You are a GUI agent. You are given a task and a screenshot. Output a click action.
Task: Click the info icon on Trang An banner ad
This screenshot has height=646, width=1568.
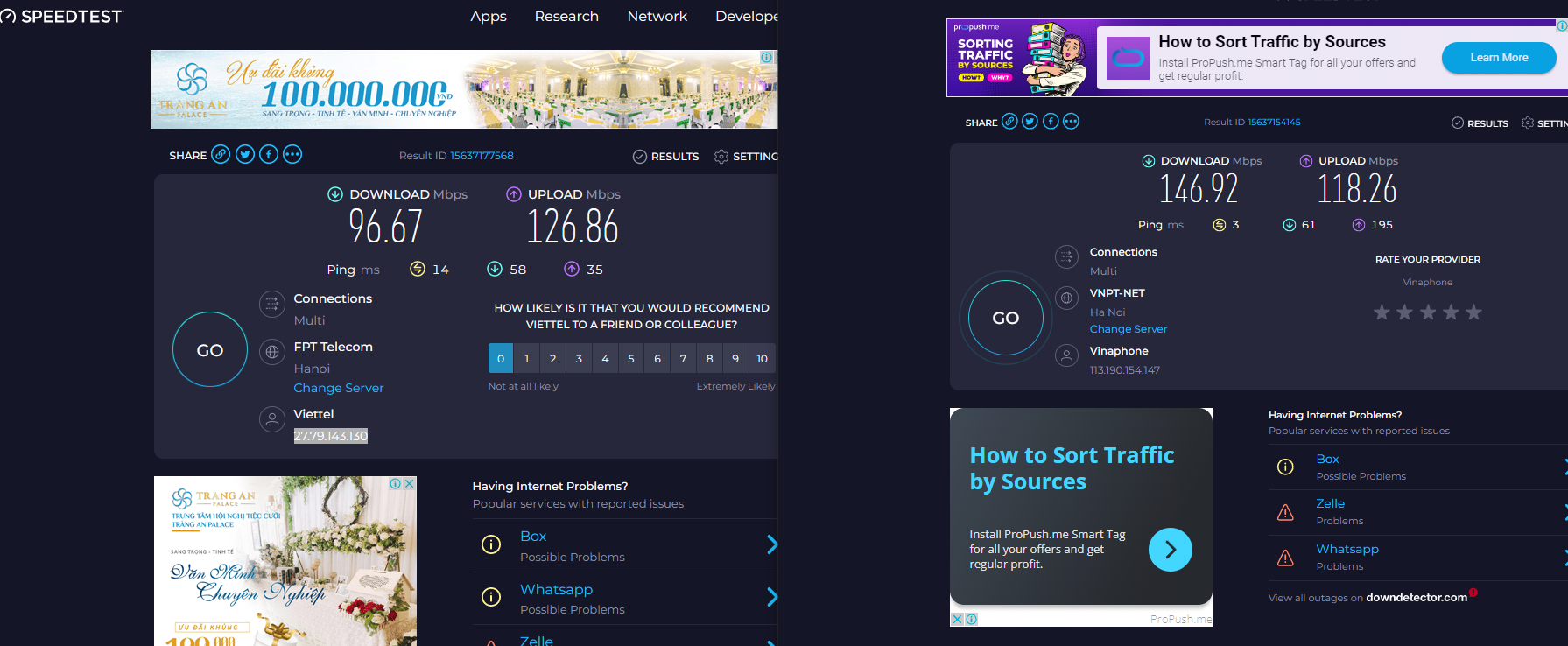tap(767, 57)
